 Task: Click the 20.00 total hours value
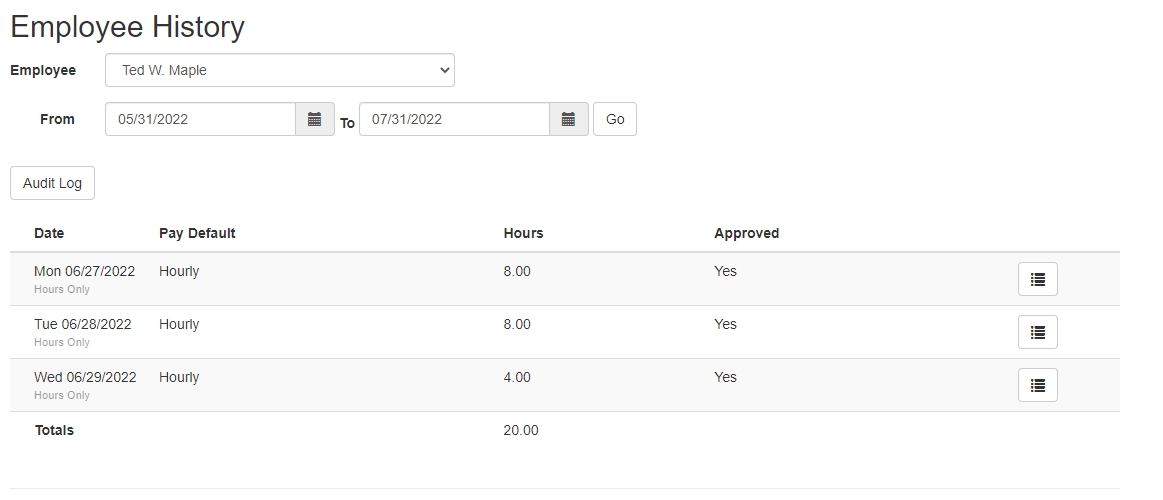click(x=520, y=430)
